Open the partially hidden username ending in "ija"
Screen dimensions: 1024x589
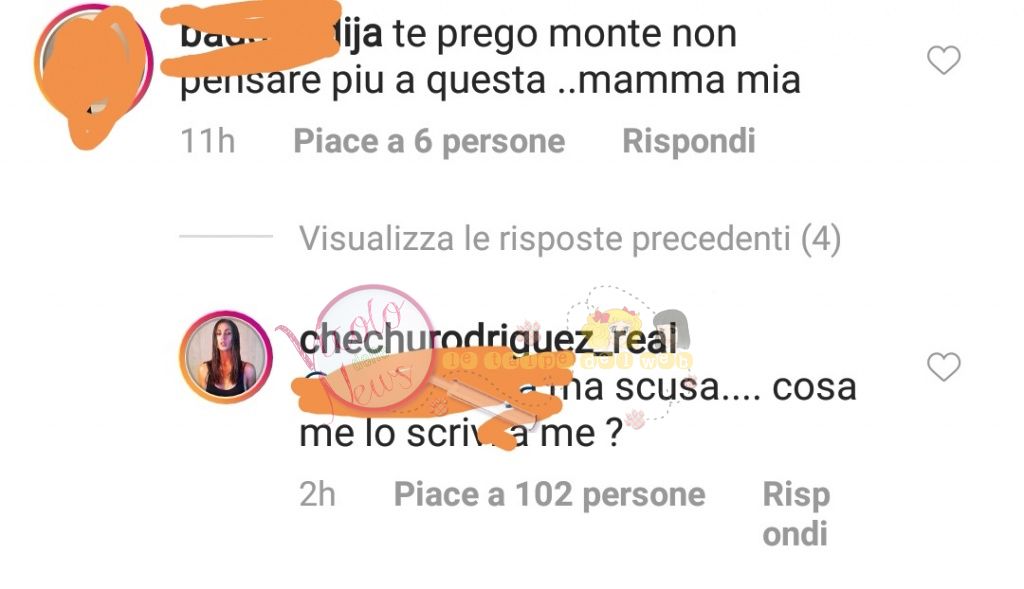(281, 34)
